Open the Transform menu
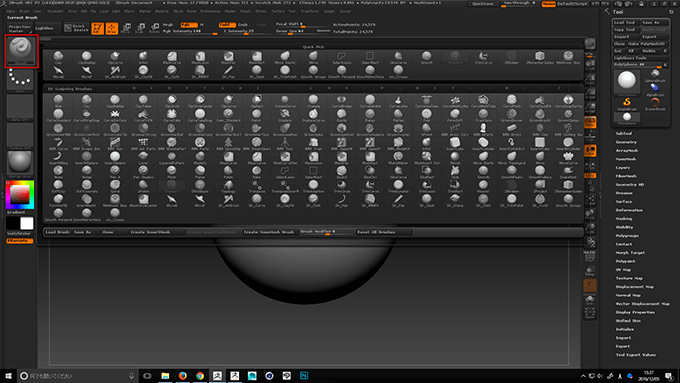Viewport: 680px width, 383px height. pos(309,11)
